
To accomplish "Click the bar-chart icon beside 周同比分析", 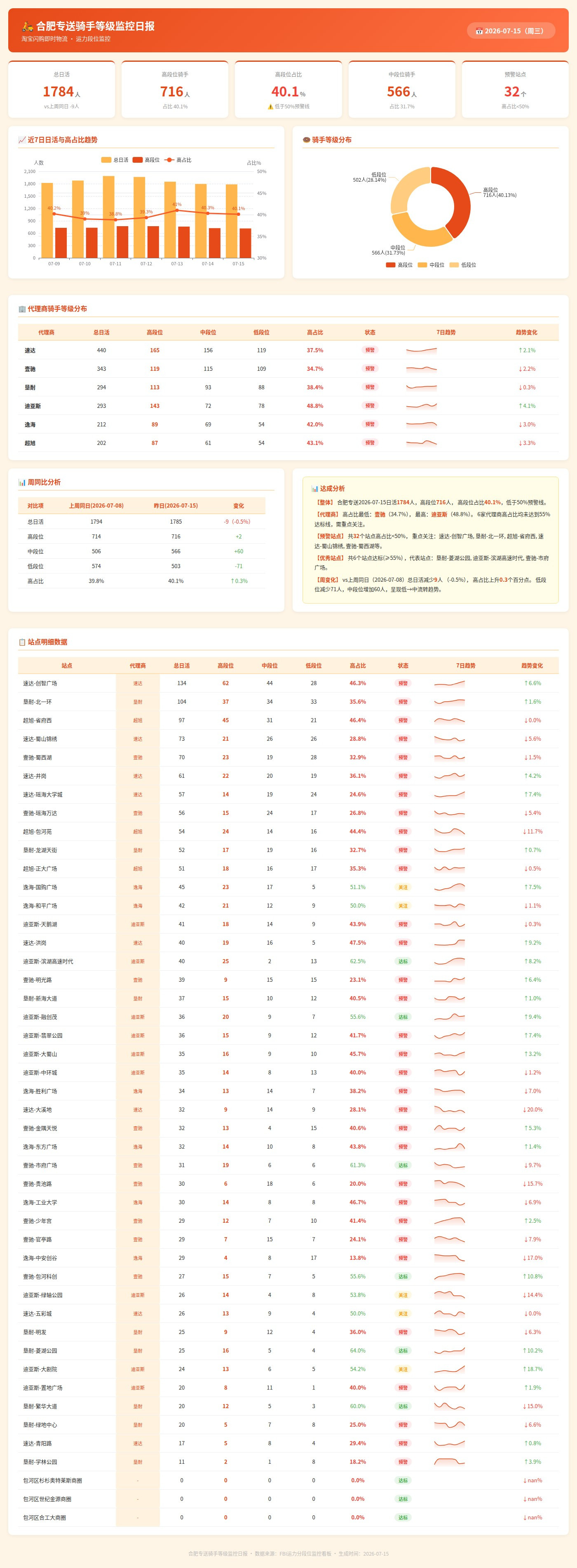I will (22, 482).
